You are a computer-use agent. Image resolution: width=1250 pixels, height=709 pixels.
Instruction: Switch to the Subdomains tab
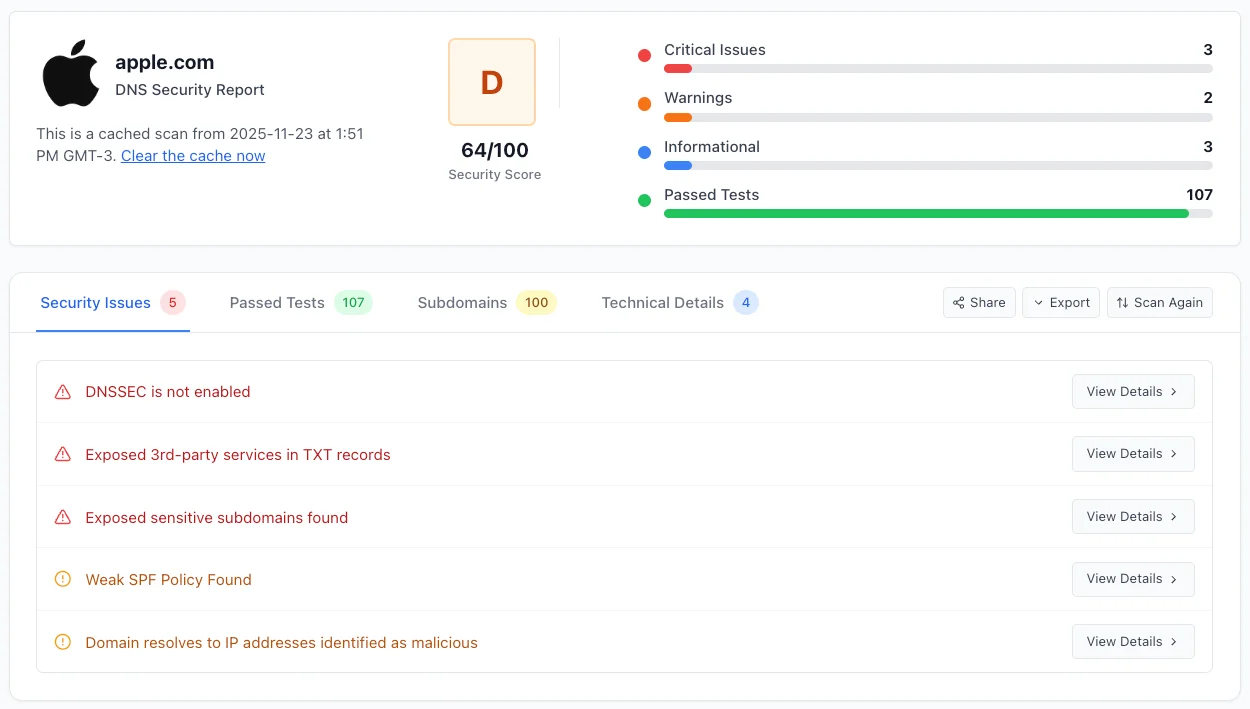coord(487,303)
